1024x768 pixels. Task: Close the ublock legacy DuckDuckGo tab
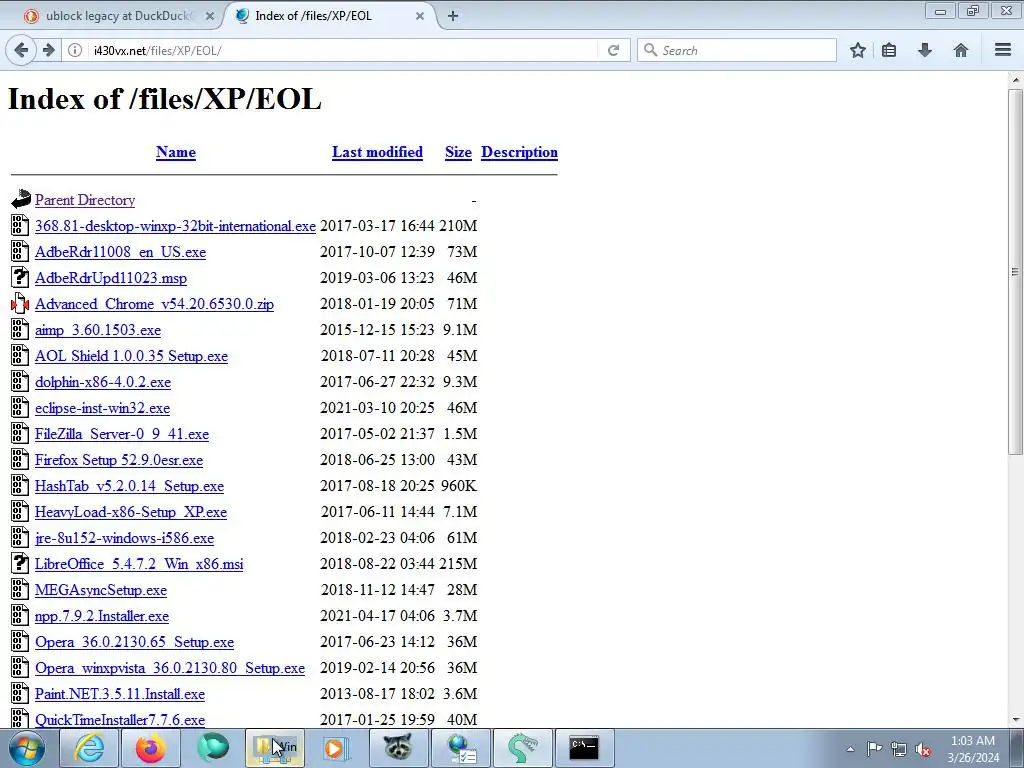210,16
